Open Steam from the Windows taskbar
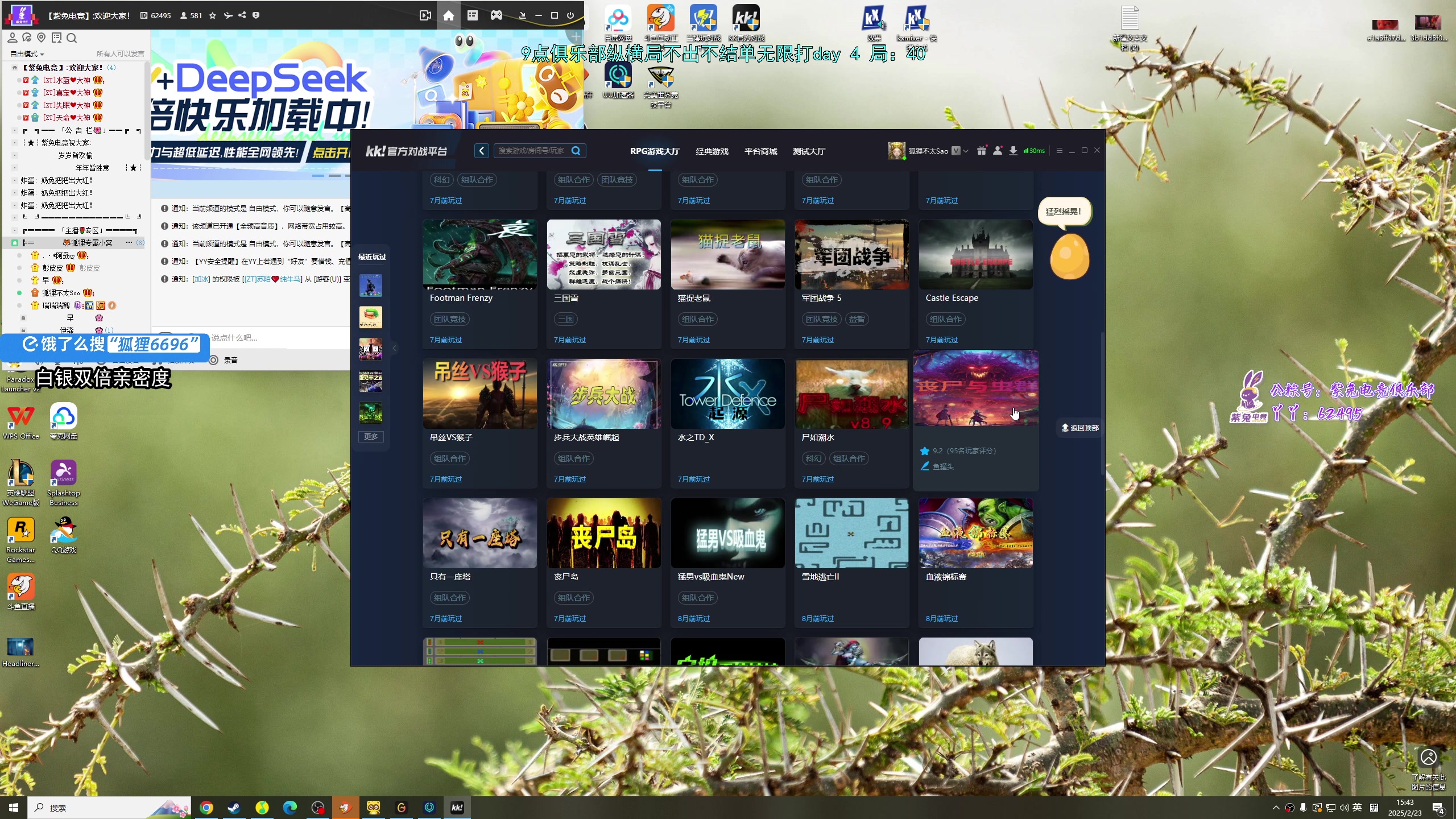 (234, 808)
